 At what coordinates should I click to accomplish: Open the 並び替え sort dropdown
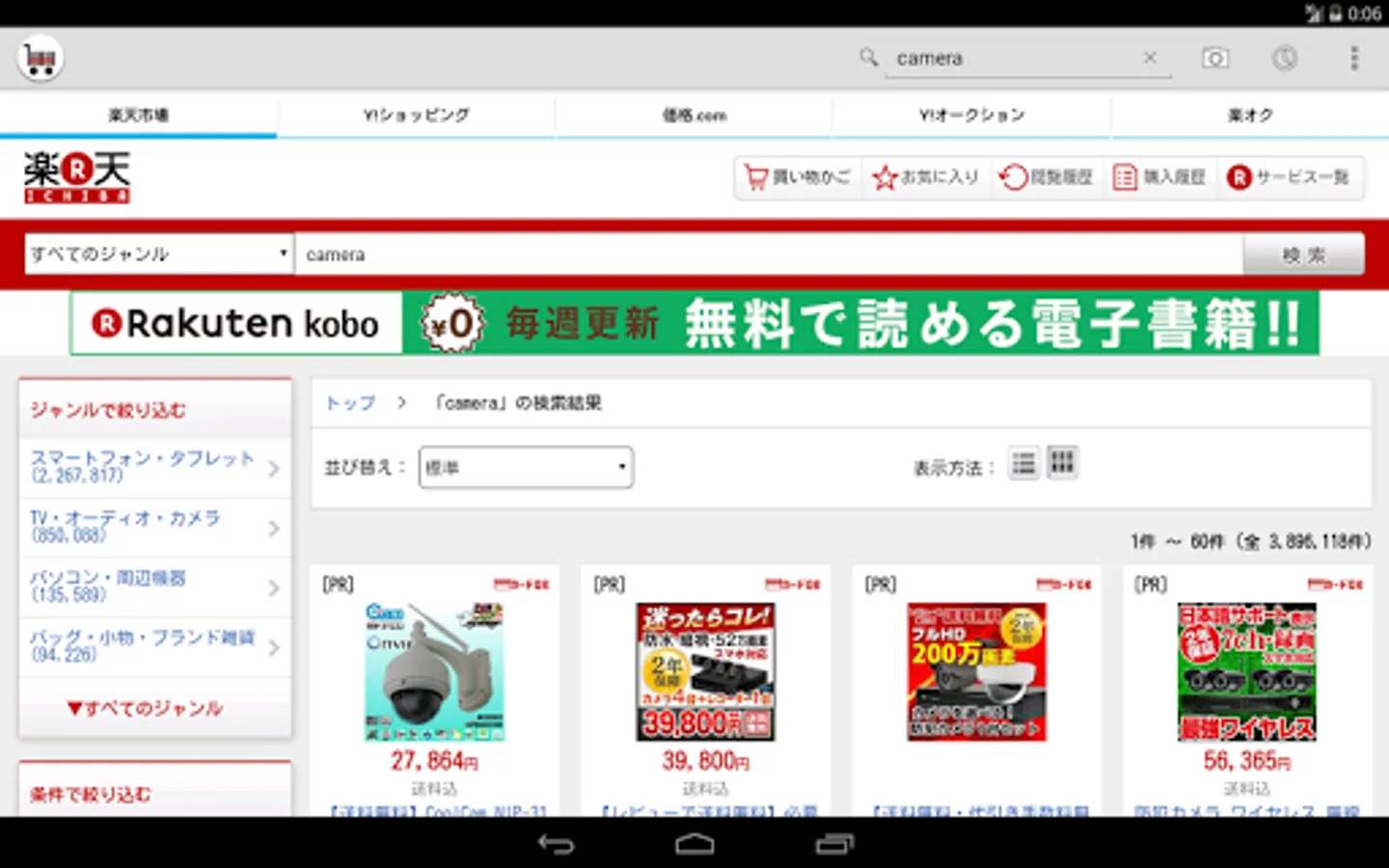click(526, 467)
